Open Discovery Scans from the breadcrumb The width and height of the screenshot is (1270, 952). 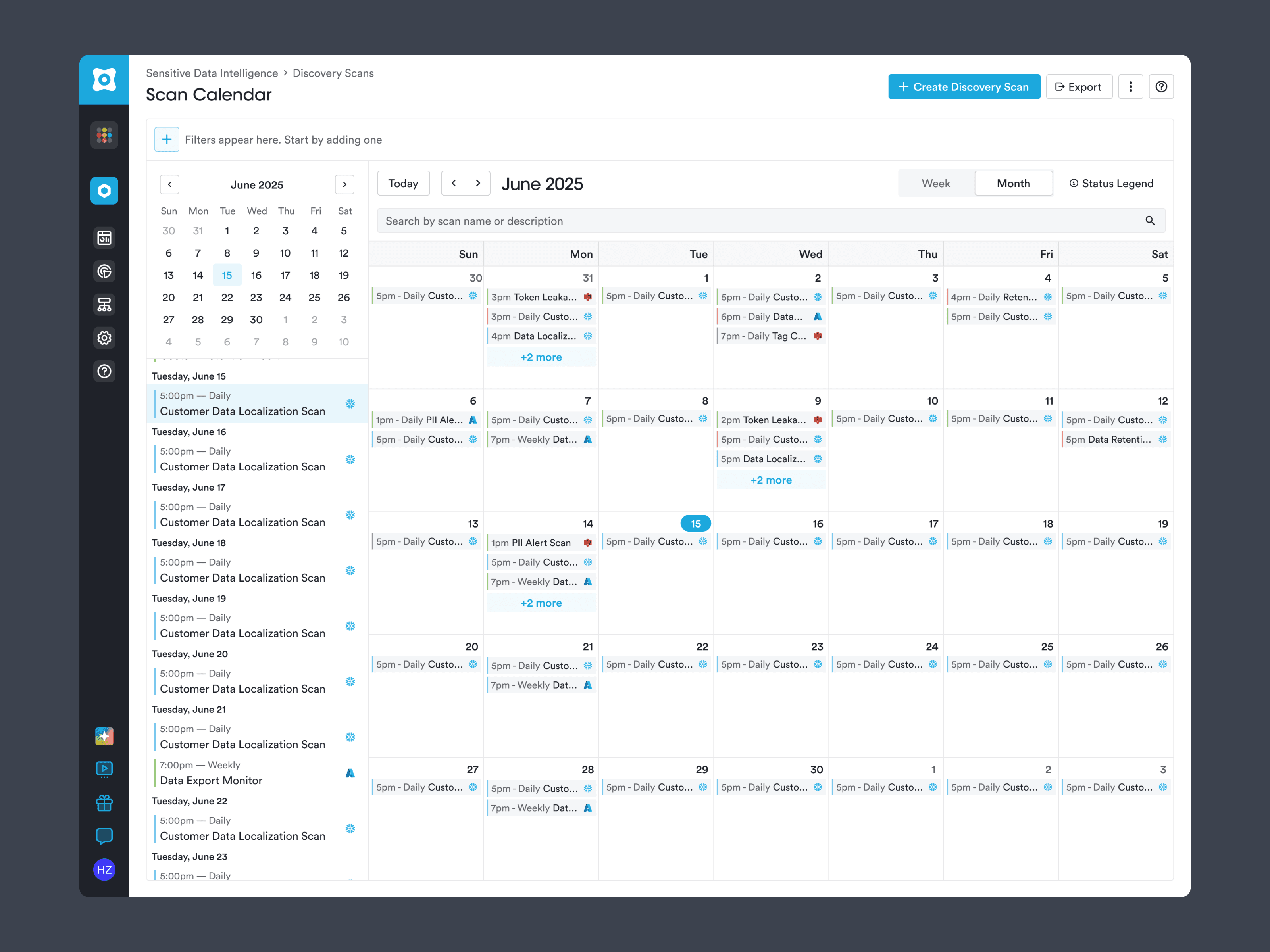coord(333,73)
